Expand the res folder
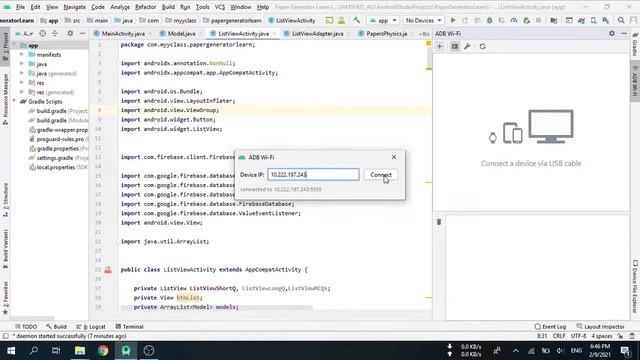The image size is (640, 360). tap(22, 83)
